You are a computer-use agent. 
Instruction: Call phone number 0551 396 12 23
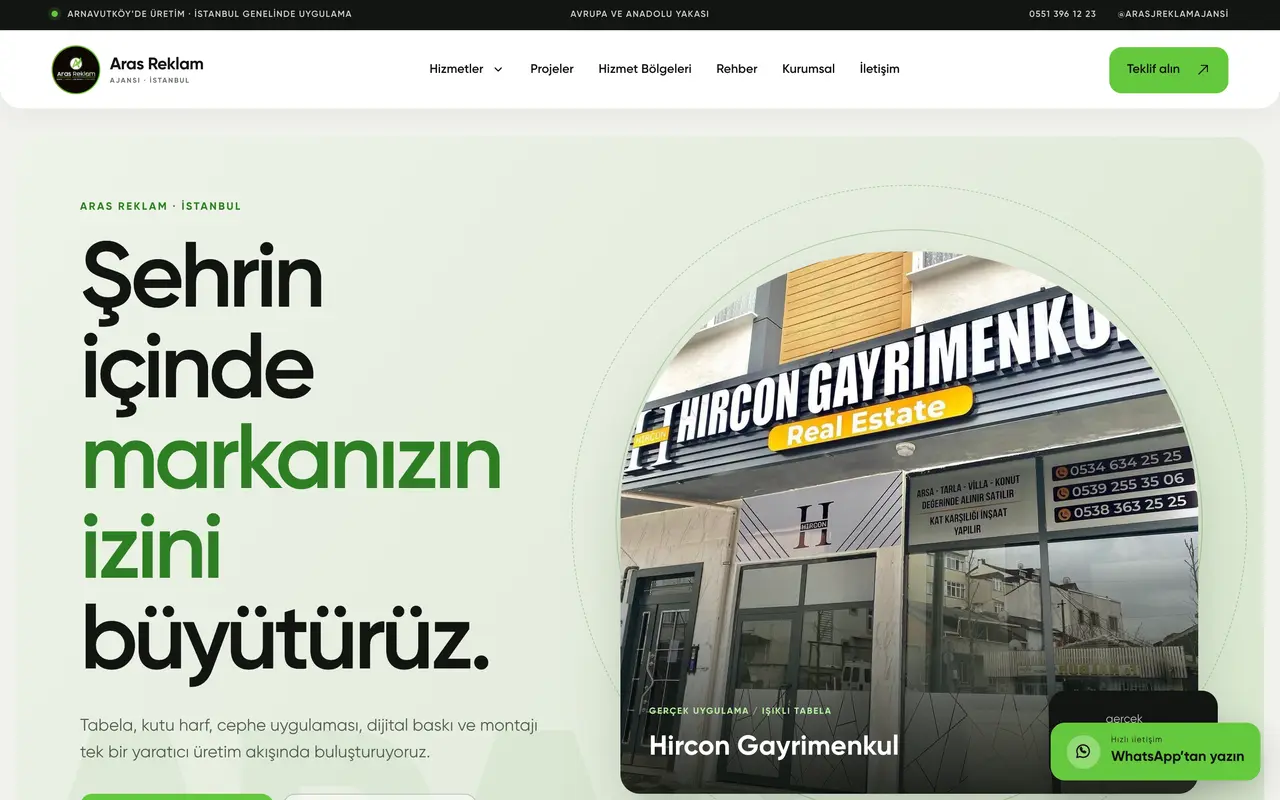tap(1062, 14)
